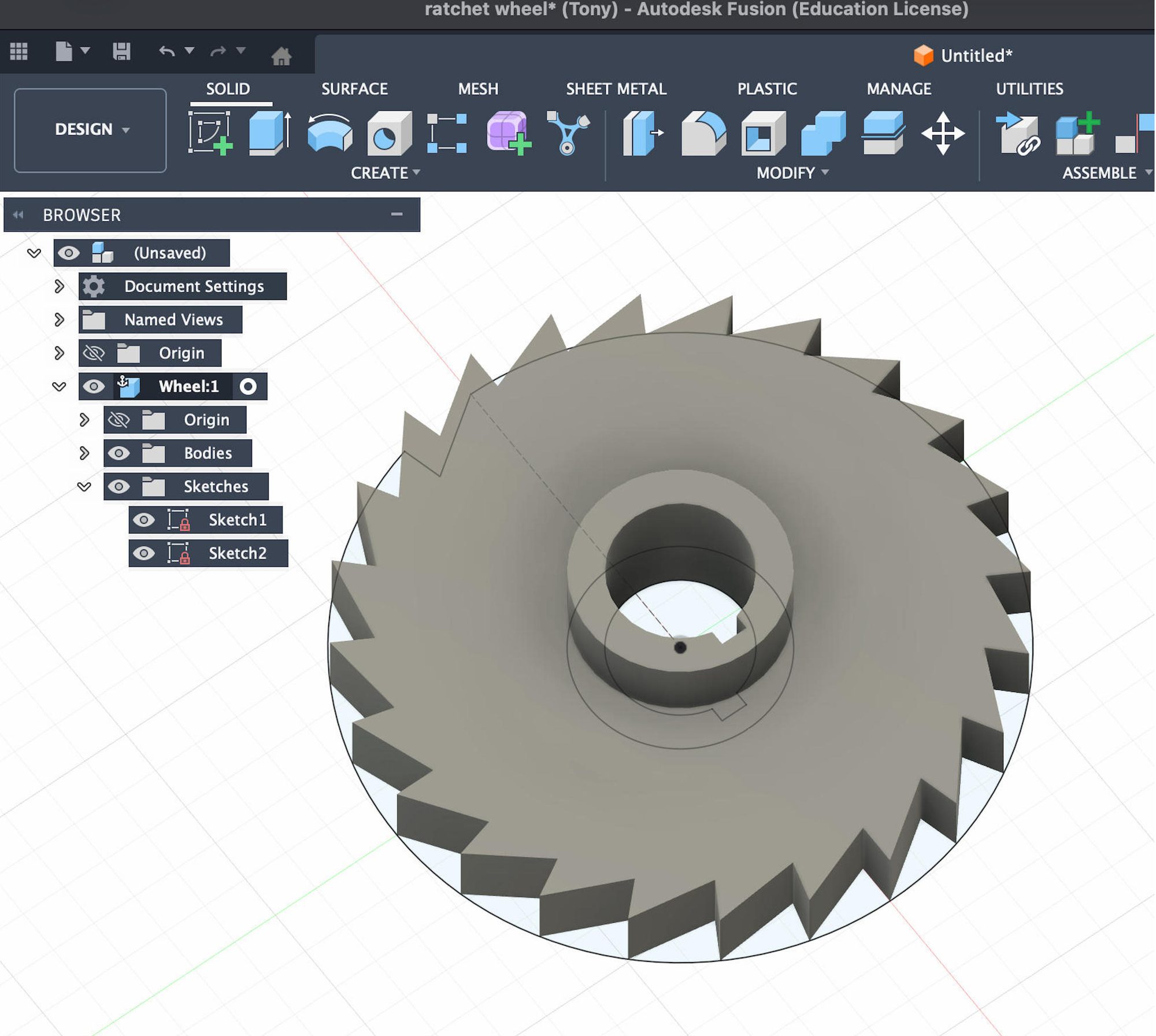
Task: Select the Extrude tool
Action: 271,133
